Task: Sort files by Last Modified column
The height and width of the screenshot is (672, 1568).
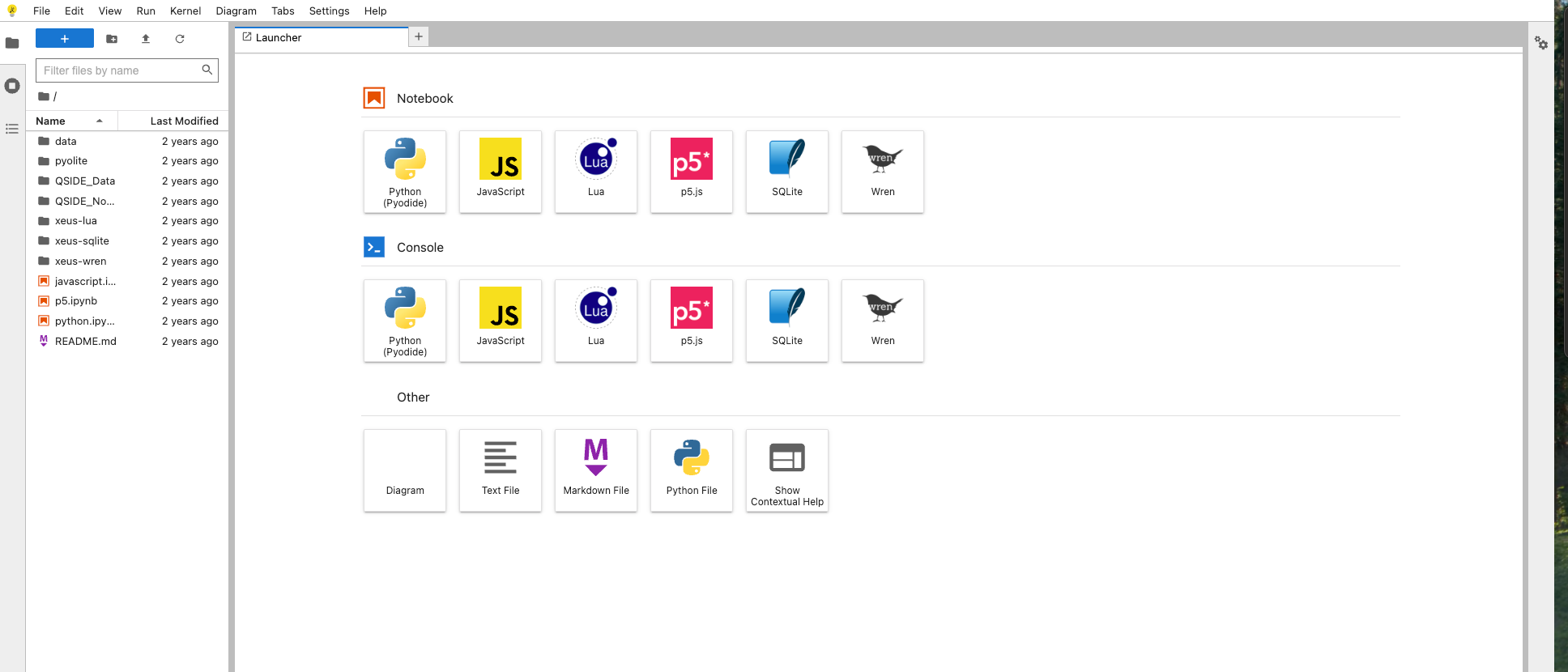Action: [x=184, y=121]
